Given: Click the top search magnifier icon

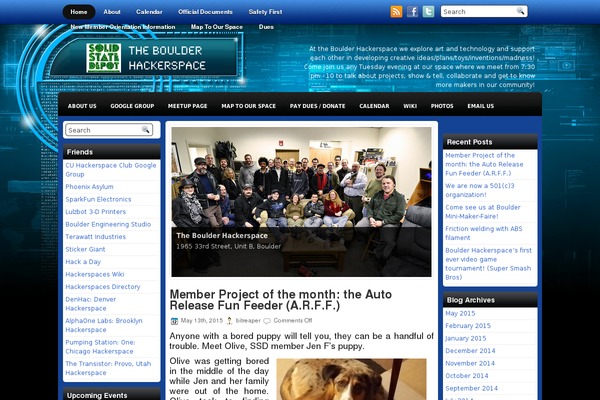Looking at the screenshot, I should click(x=520, y=11).
